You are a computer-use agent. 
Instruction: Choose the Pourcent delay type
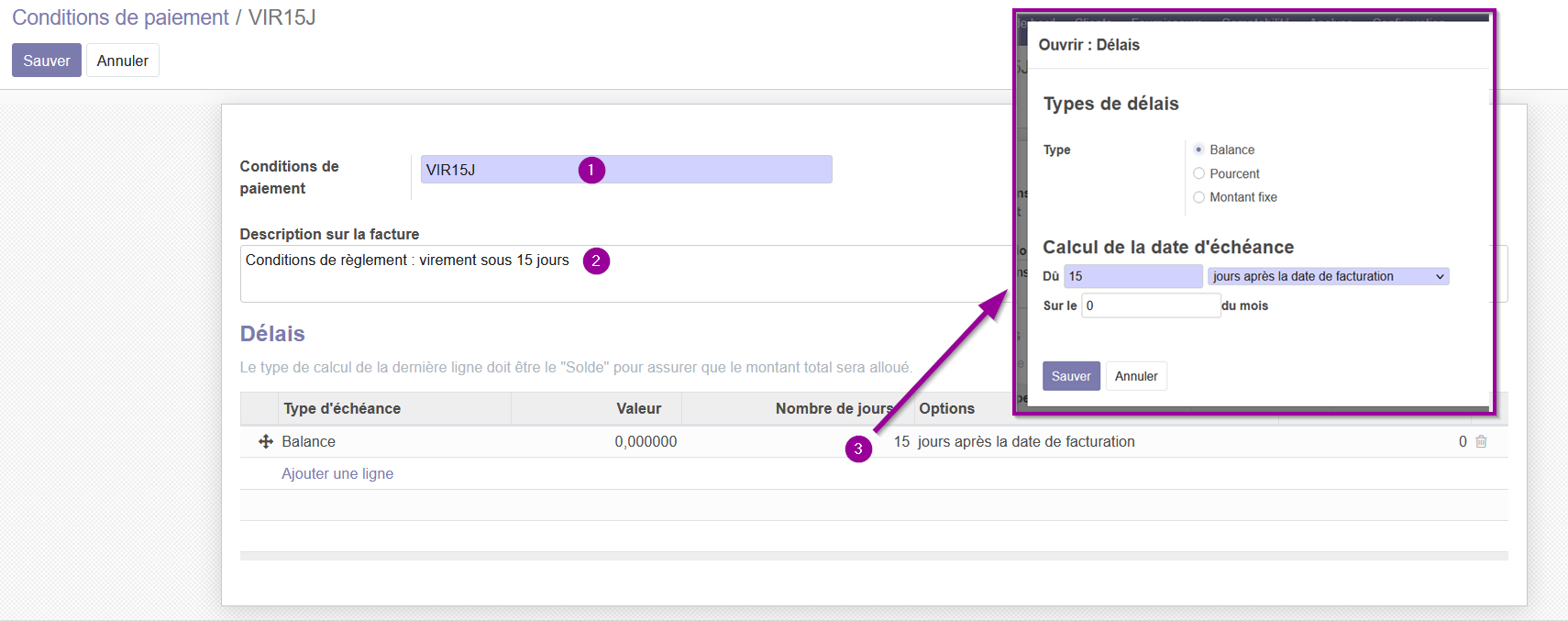coord(1198,173)
